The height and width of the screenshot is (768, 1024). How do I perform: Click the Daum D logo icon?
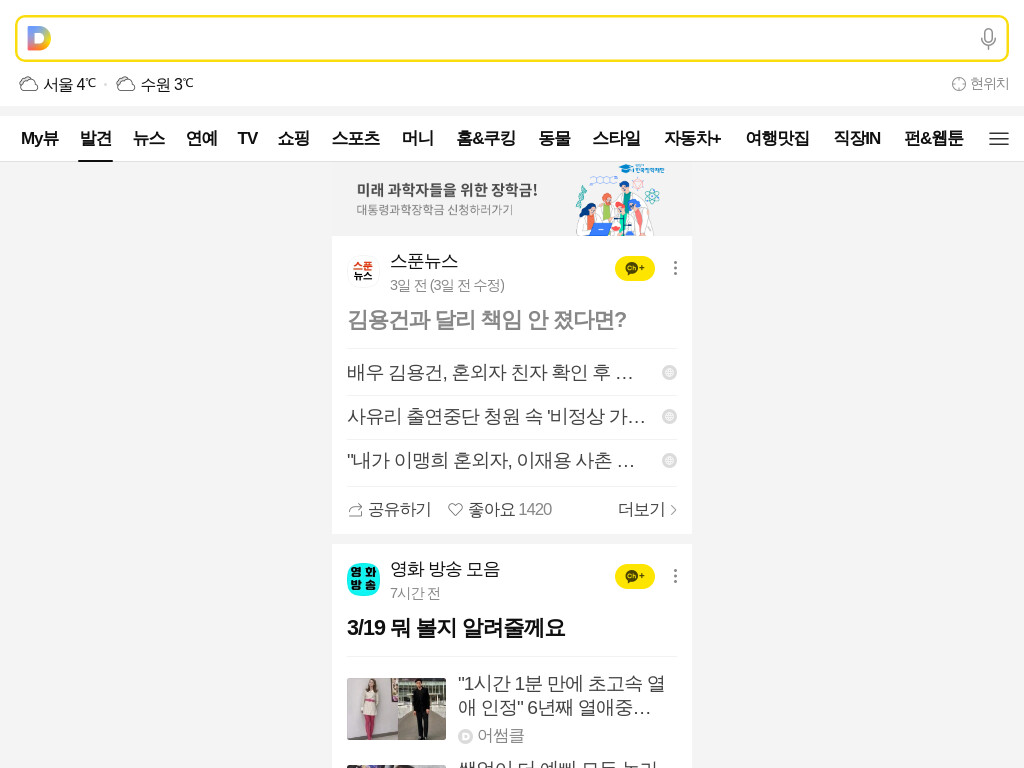click(x=39, y=39)
